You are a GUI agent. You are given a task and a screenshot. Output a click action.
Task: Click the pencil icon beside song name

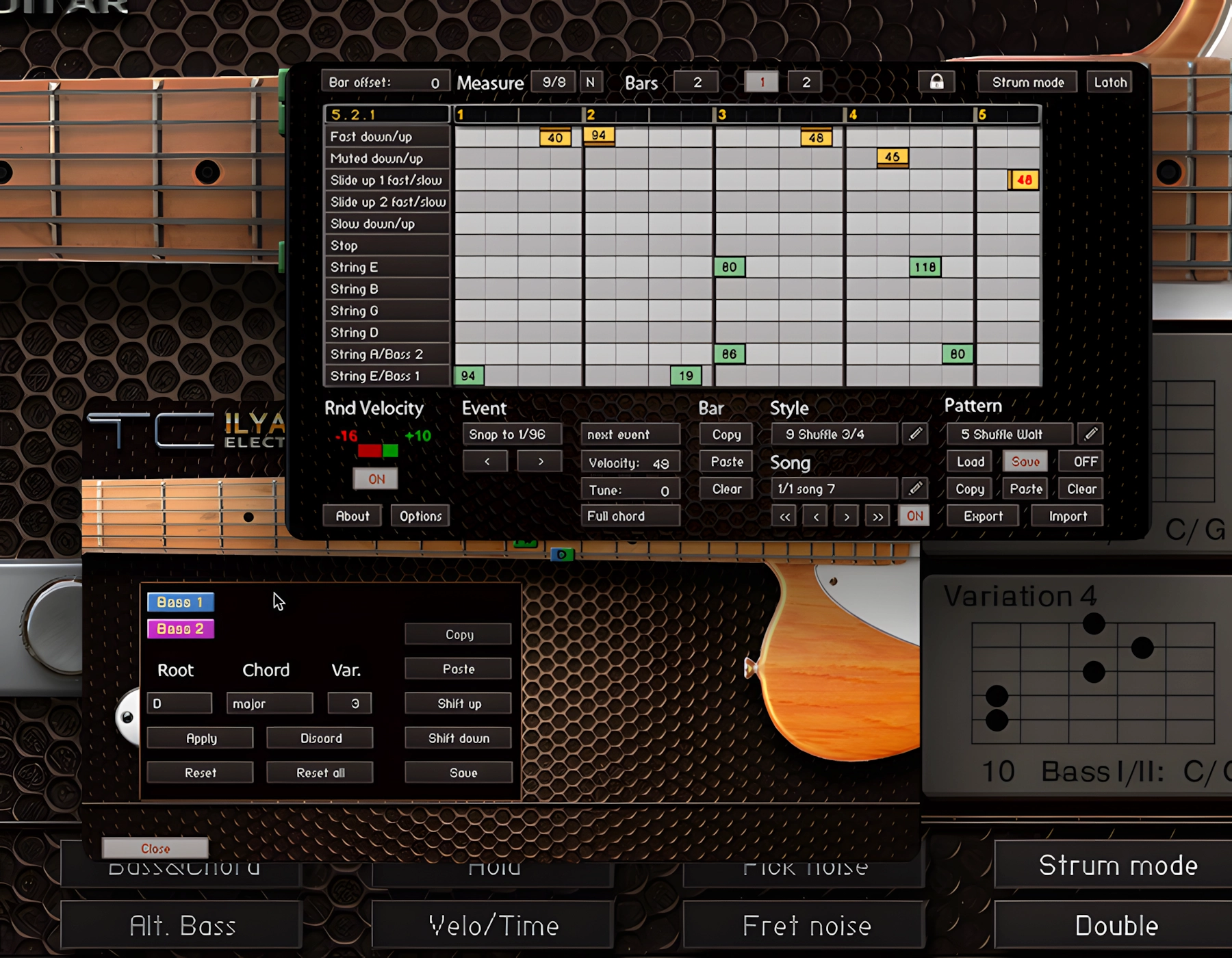915,489
